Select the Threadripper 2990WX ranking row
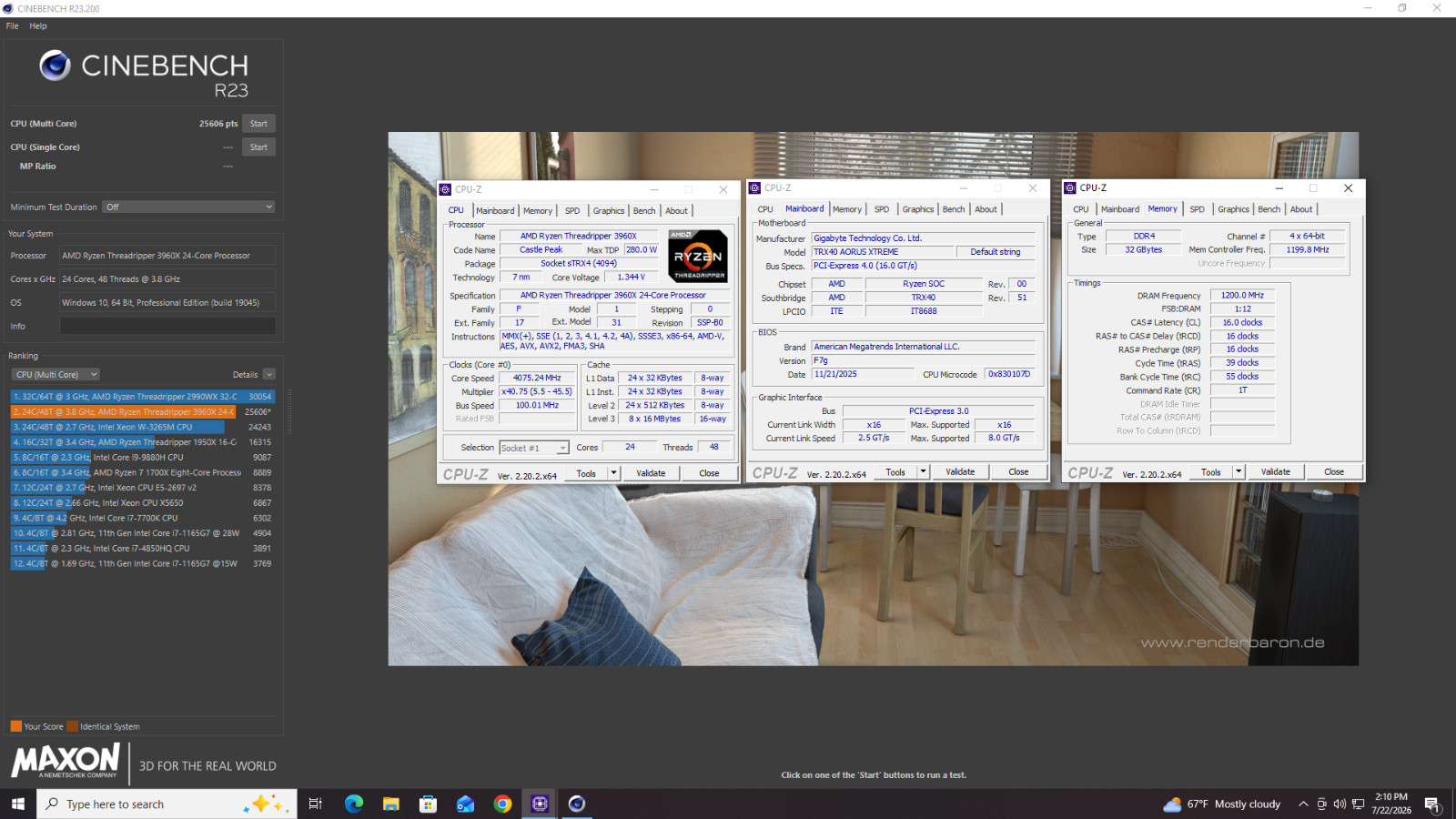The image size is (1456, 819). pos(143,397)
